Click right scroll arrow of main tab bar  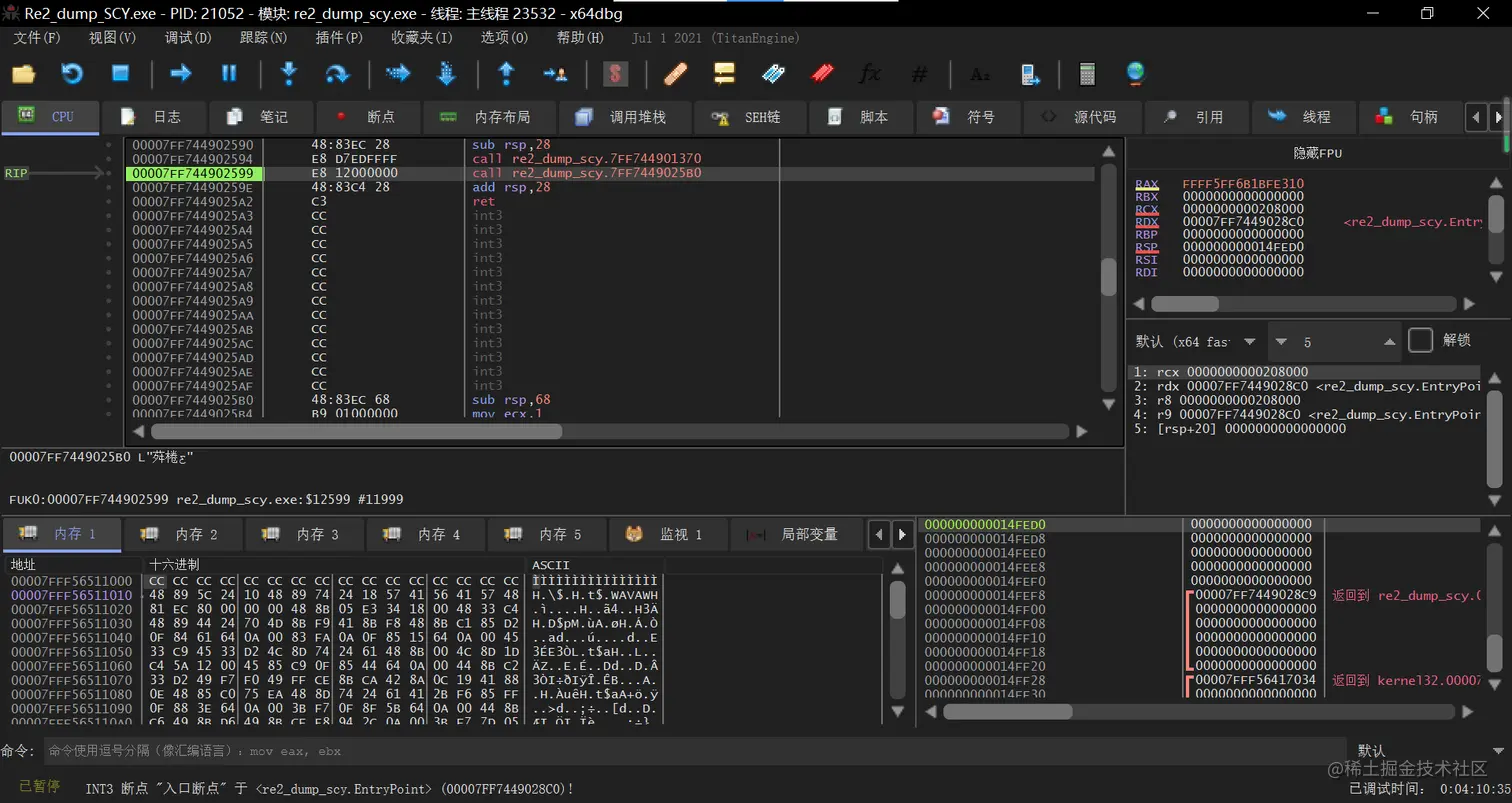[1497, 117]
